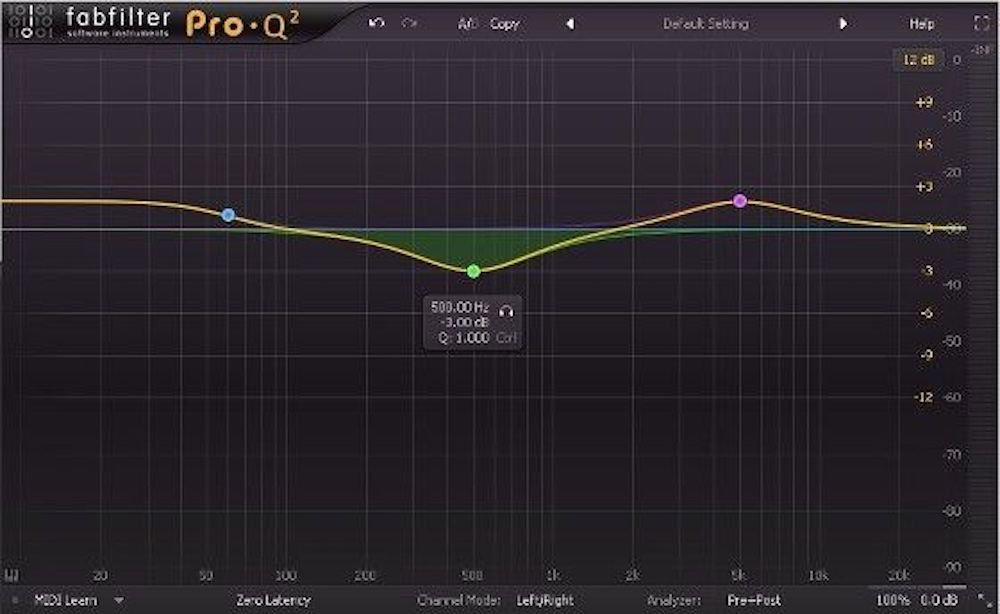
Task: Click the undo arrow icon
Action: [376, 23]
